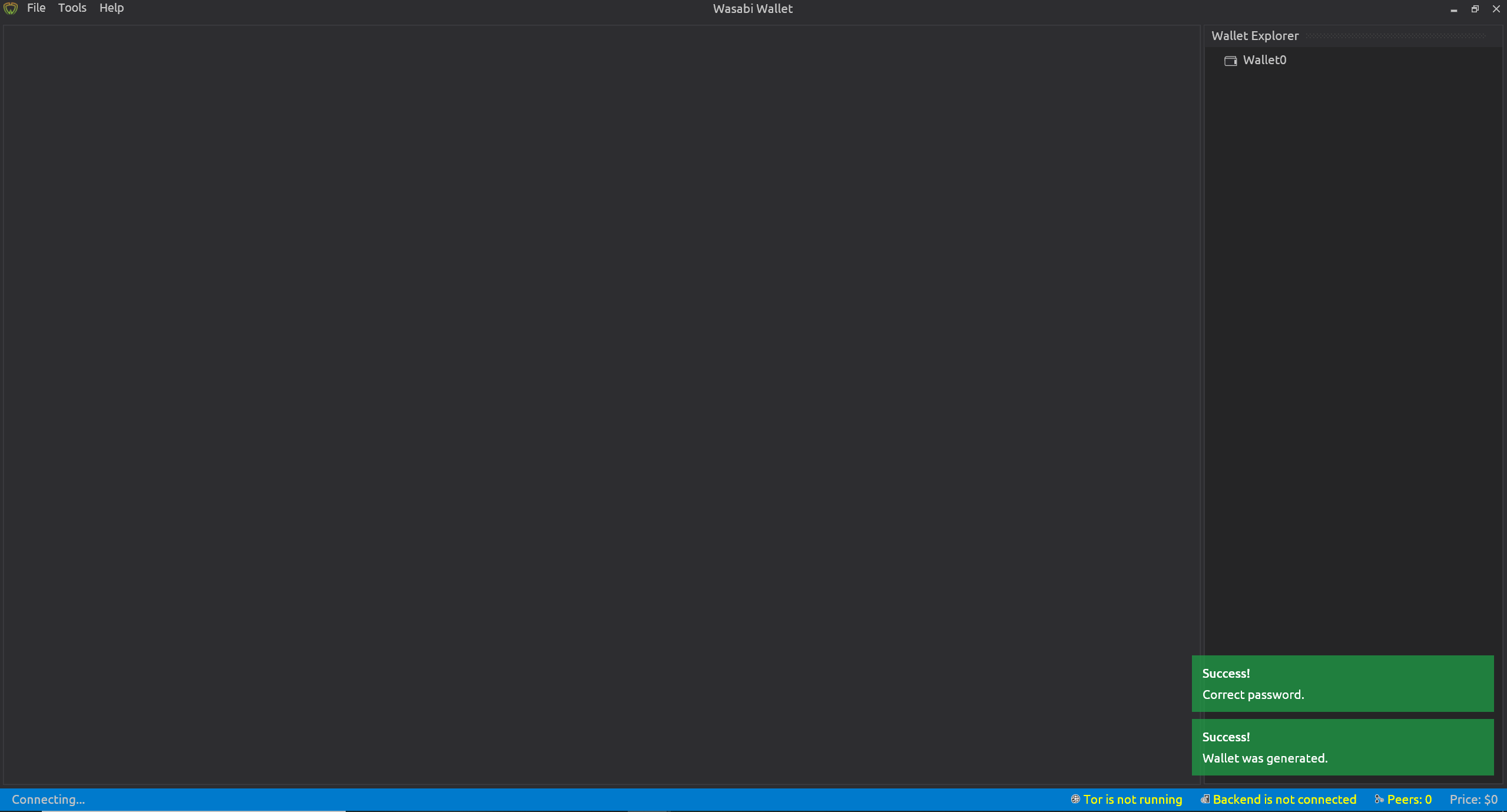Click the backend server status icon
Viewport: 1507px width, 812px height.
click(1205, 799)
